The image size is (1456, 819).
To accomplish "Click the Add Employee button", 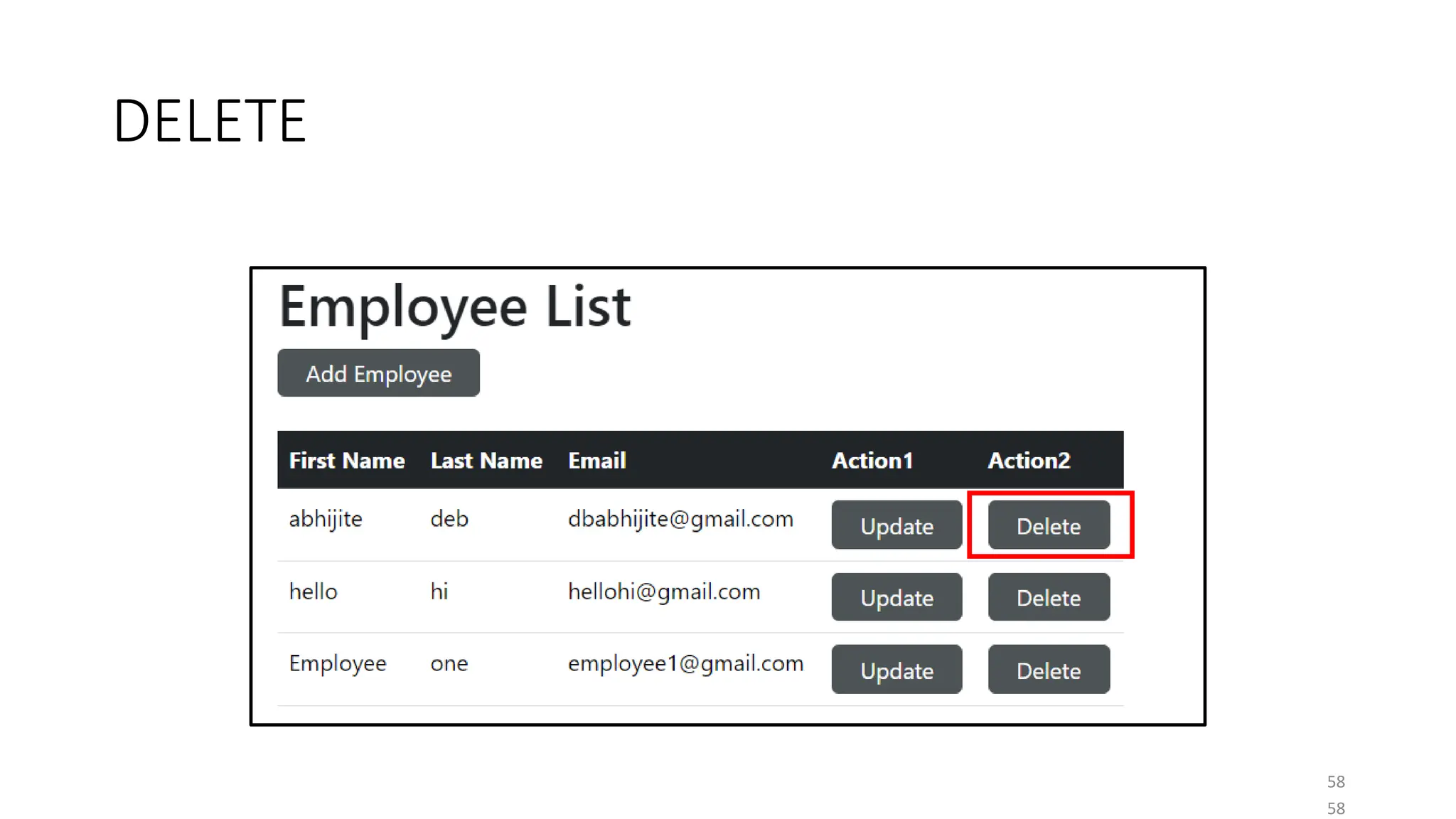I will pyautogui.click(x=378, y=373).
